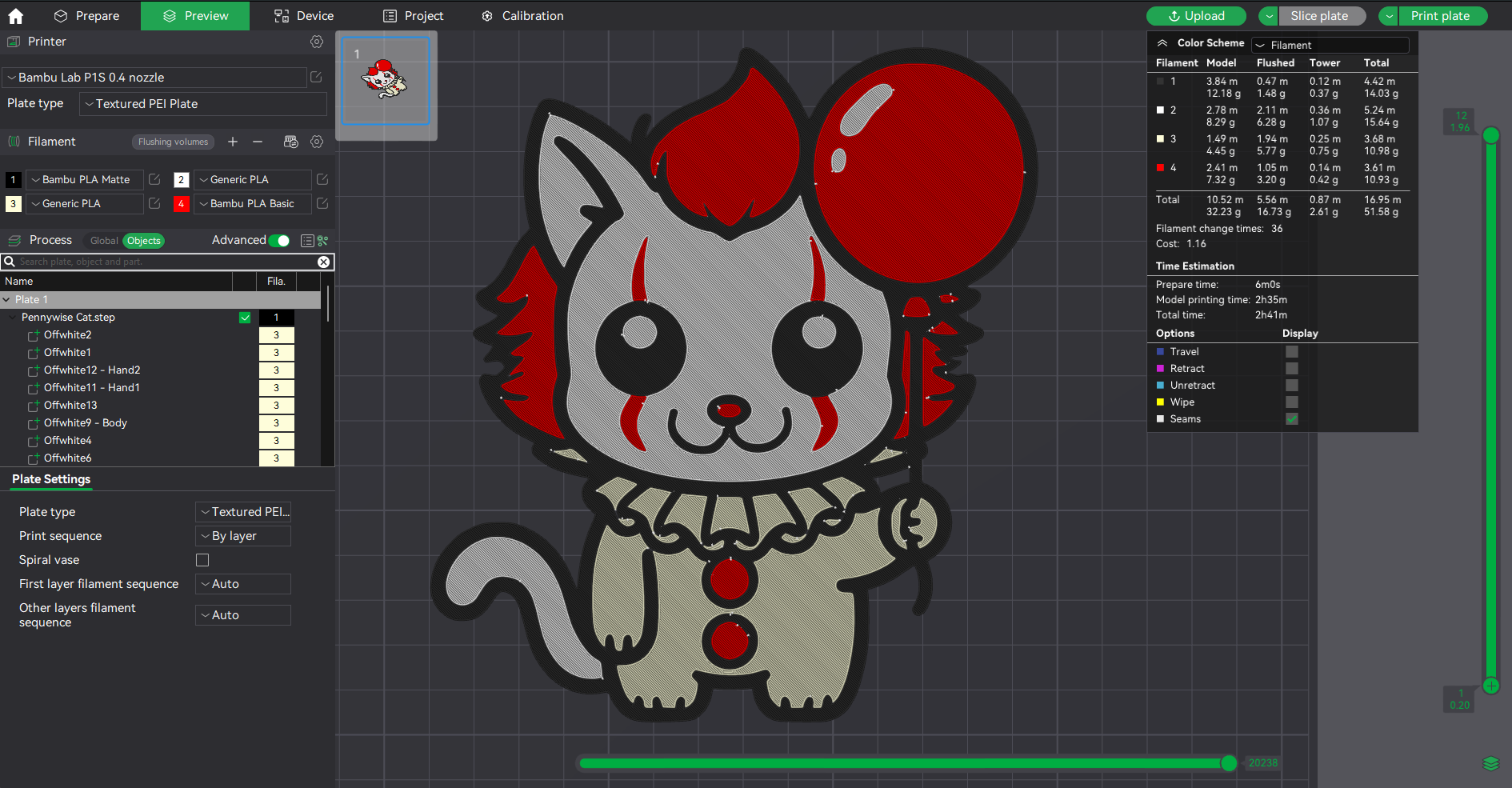Open the Upload options arrow

(1269, 16)
